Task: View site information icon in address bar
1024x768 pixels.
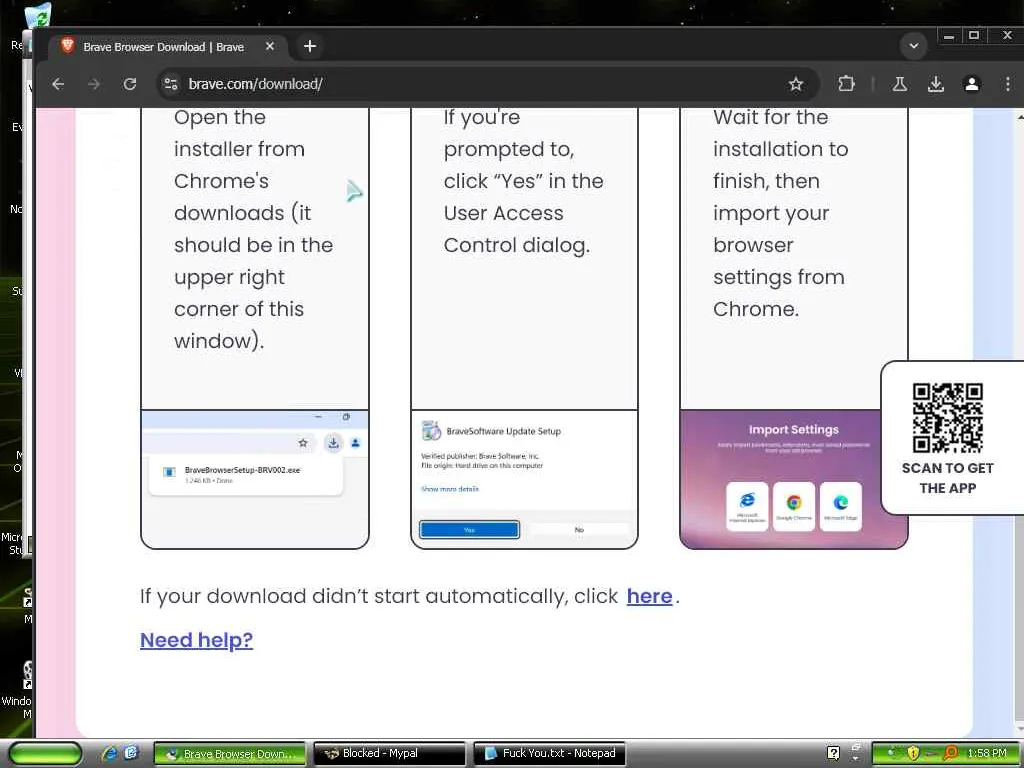Action: coord(171,84)
